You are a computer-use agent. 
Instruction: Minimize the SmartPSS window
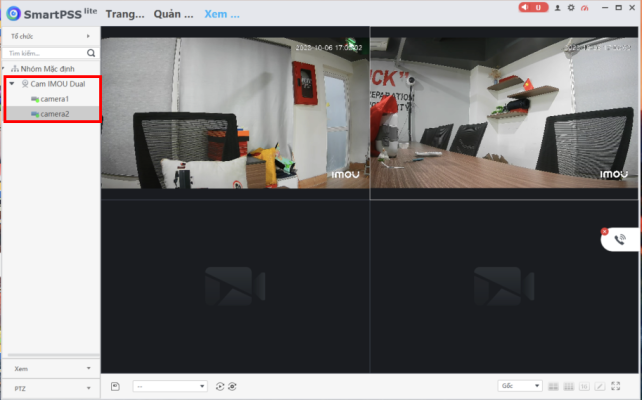click(x=605, y=8)
